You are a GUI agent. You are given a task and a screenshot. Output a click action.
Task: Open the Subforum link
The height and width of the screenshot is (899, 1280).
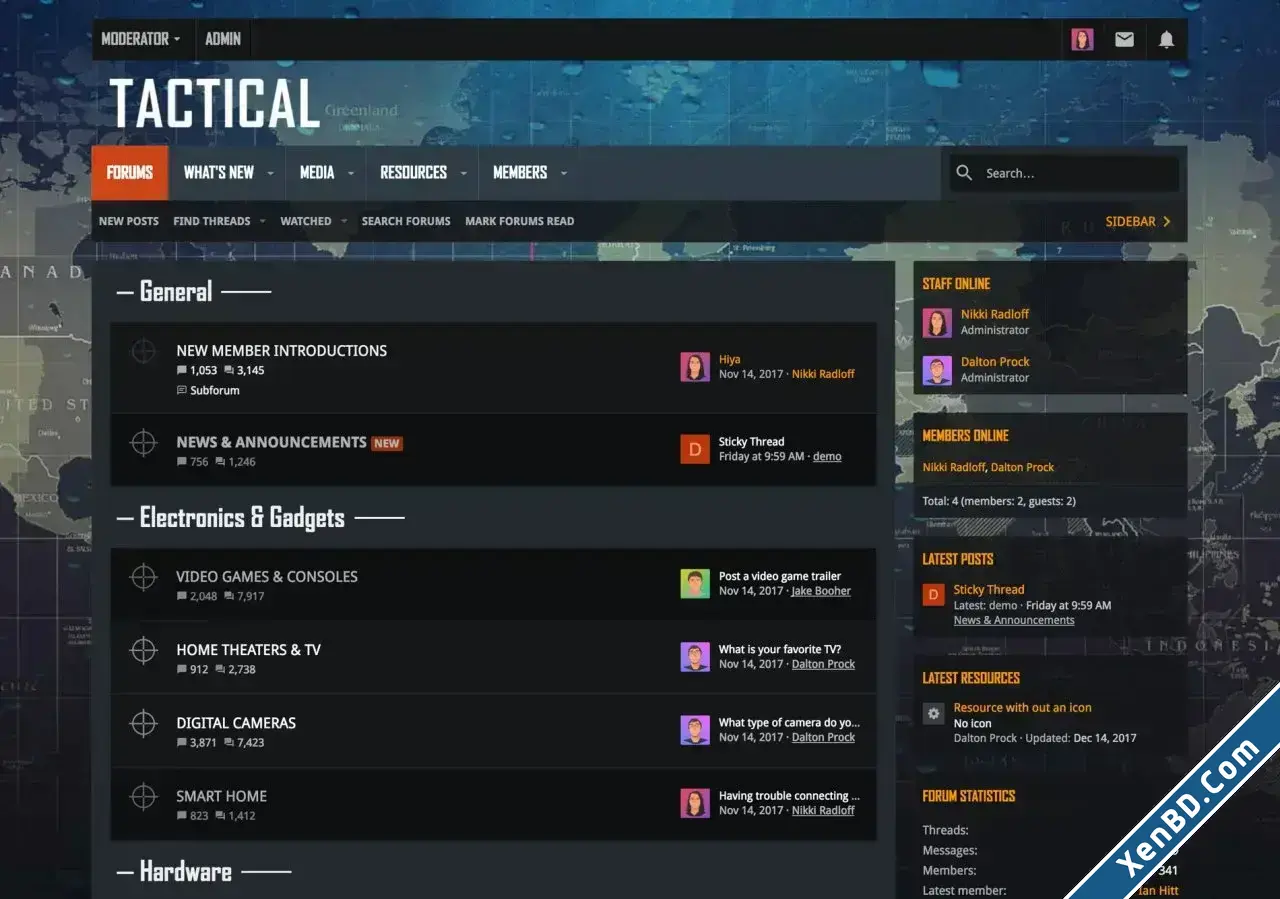[215, 391]
